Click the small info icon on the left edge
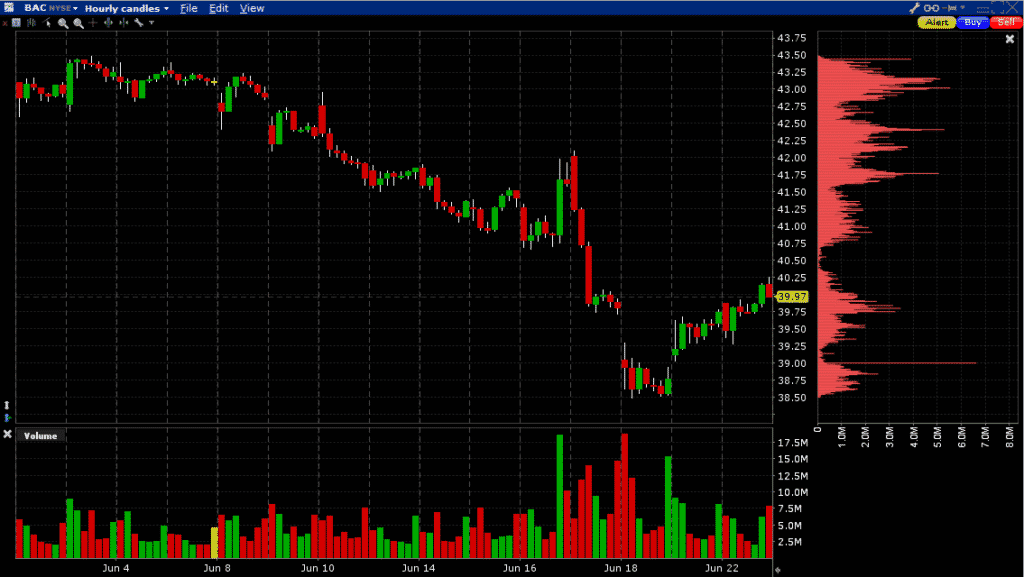Screen dimensions: 1024x577 (x=6, y=404)
